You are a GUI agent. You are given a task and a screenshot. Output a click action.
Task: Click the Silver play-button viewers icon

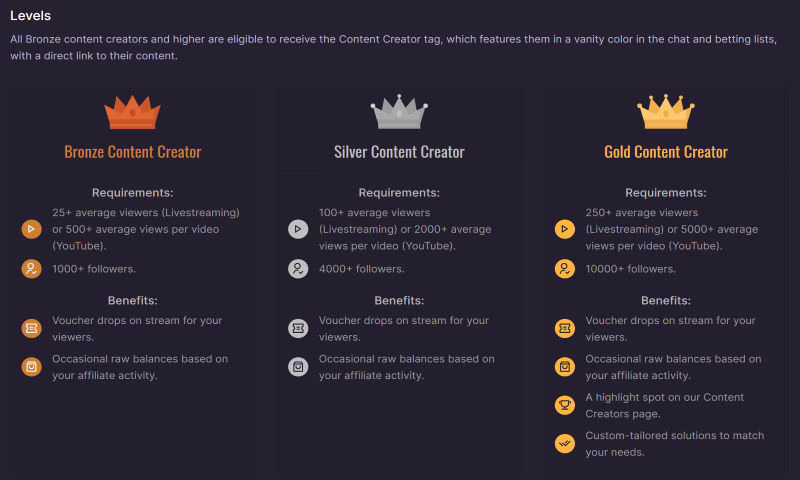298,229
